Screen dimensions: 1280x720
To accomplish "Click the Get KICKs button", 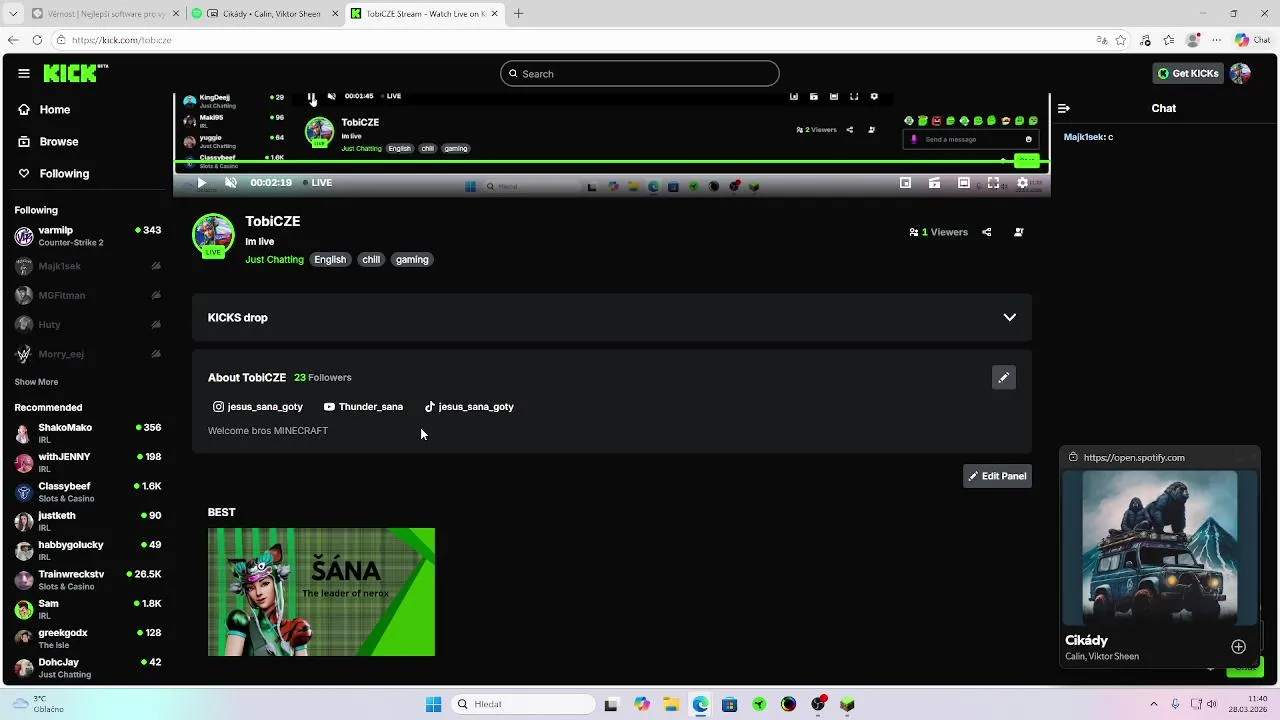I will click(x=1188, y=74).
